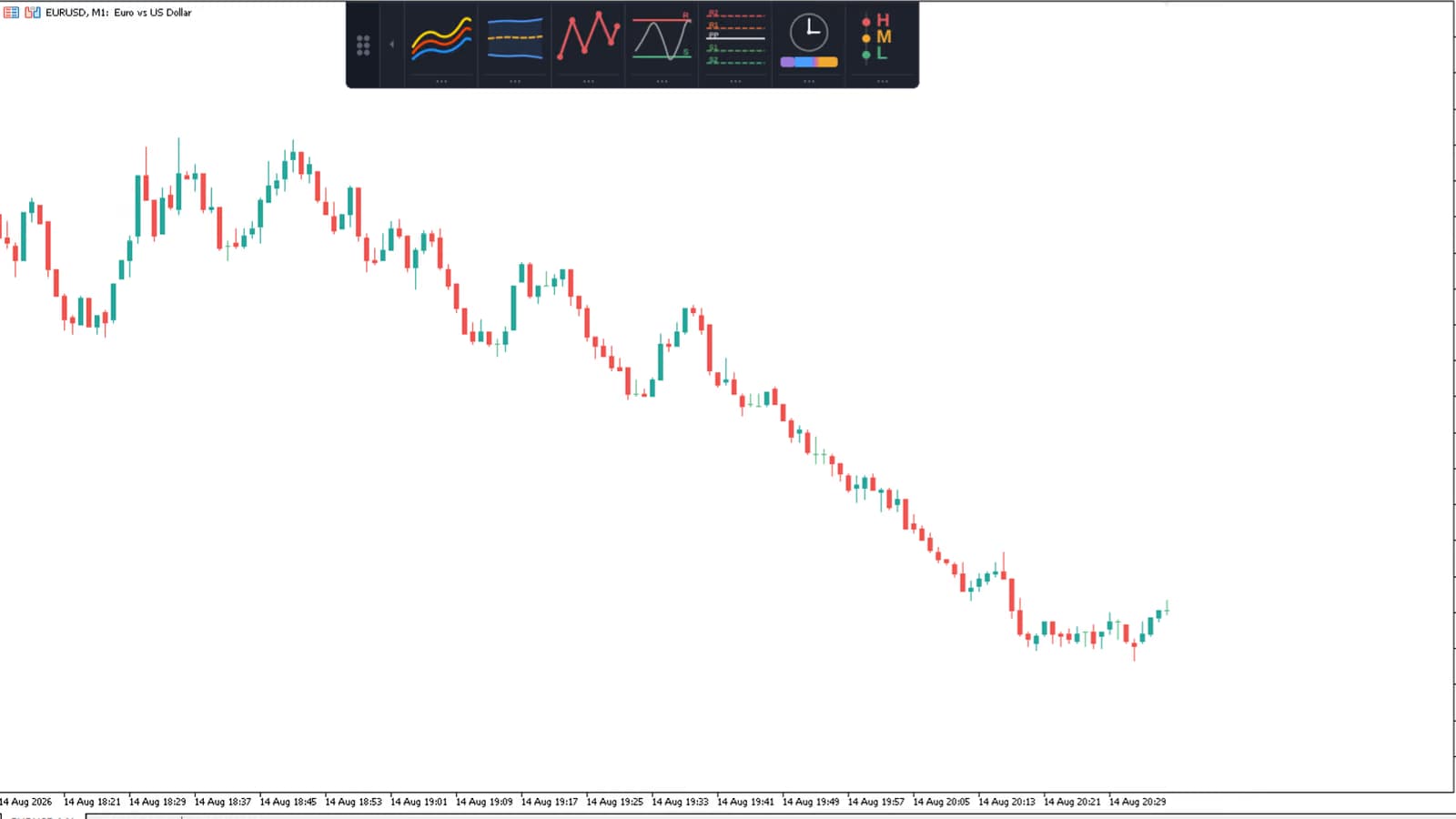Select the support and resistance R/S indicator
Image resolution: width=1456 pixels, height=819 pixels.
(x=662, y=38)
